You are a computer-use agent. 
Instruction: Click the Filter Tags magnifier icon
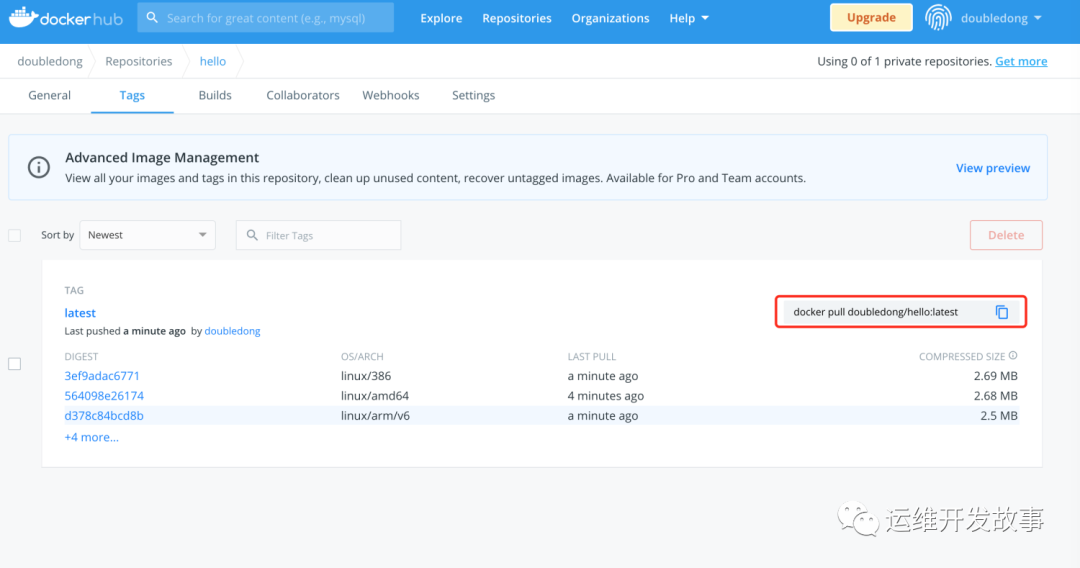point(252,235)
